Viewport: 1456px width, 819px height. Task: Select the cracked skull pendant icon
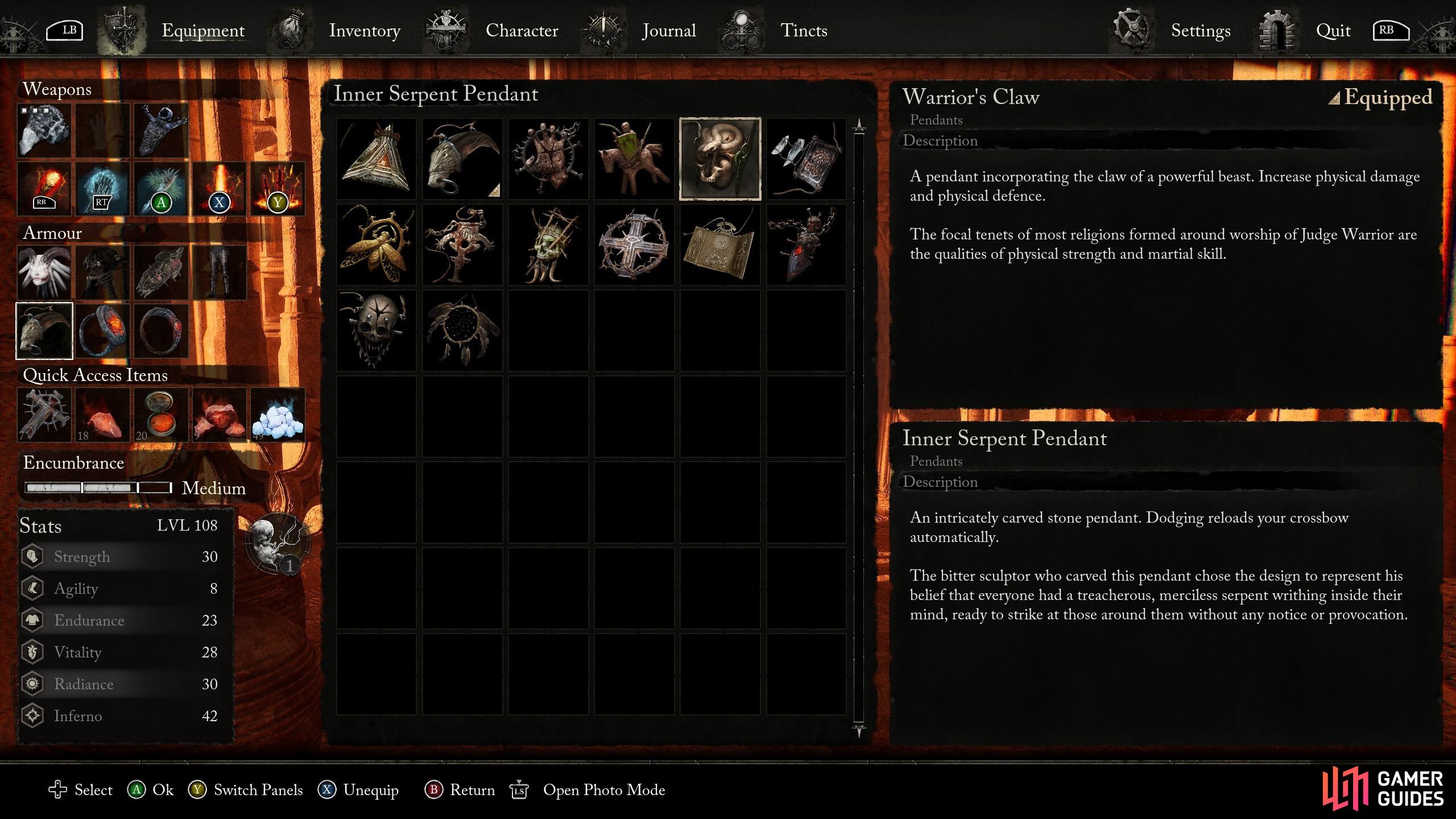pos(376,331)
